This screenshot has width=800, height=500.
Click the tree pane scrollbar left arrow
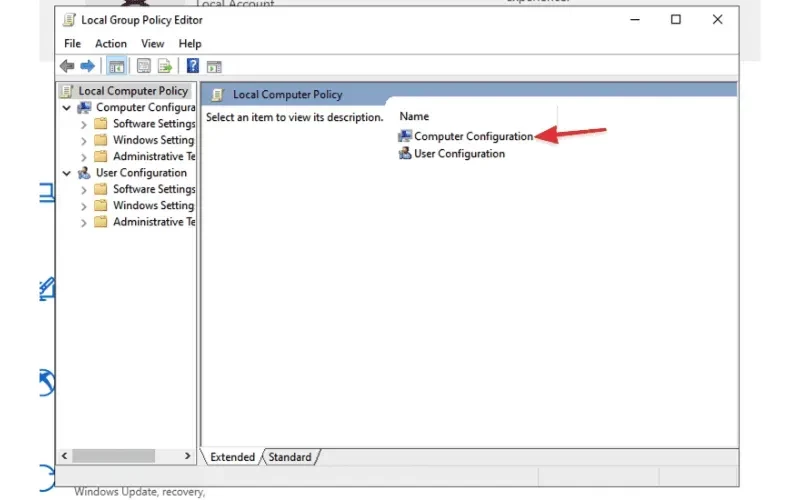pyautogui.click(x=64, y=456)
